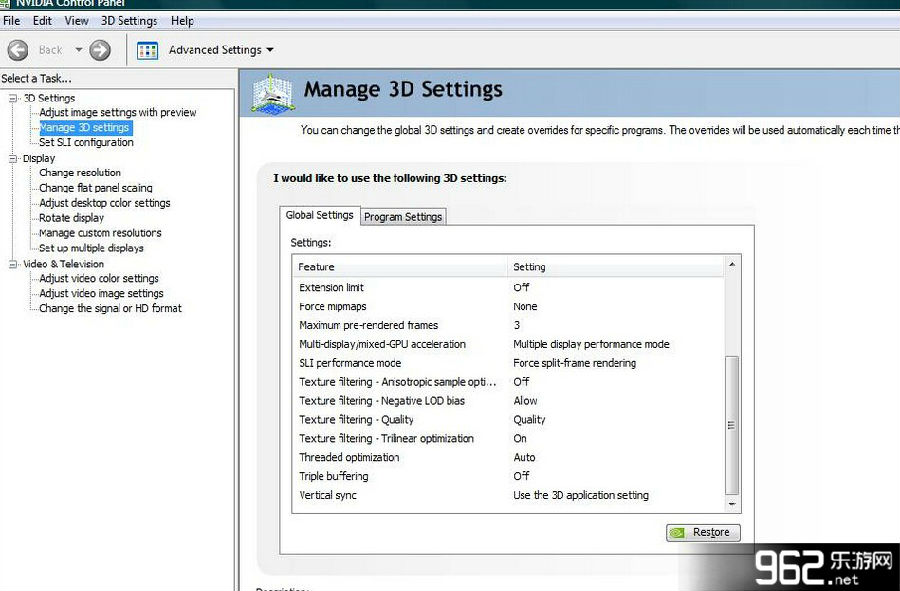The image size is (900, 591).
Task: Click the settings list scrollbar thumb
Action: [732, 425]
